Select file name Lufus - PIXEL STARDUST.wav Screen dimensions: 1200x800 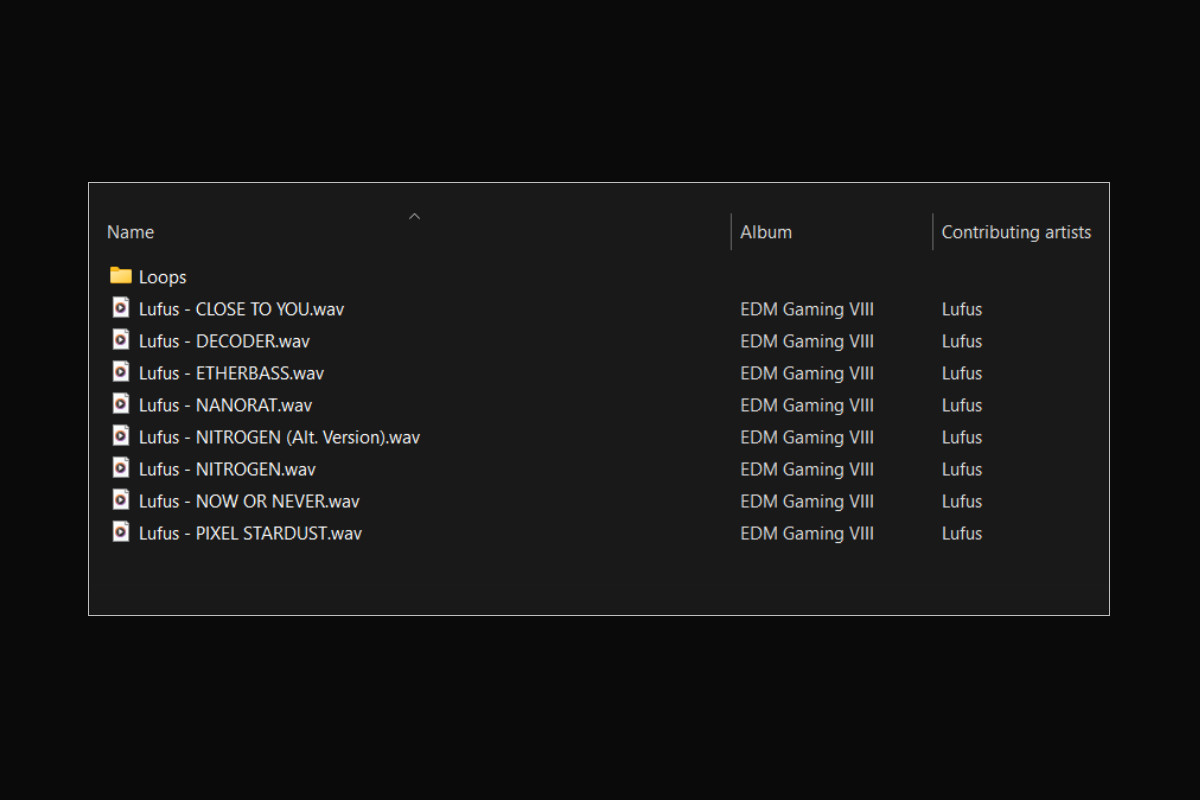click(x=250, y=533)
